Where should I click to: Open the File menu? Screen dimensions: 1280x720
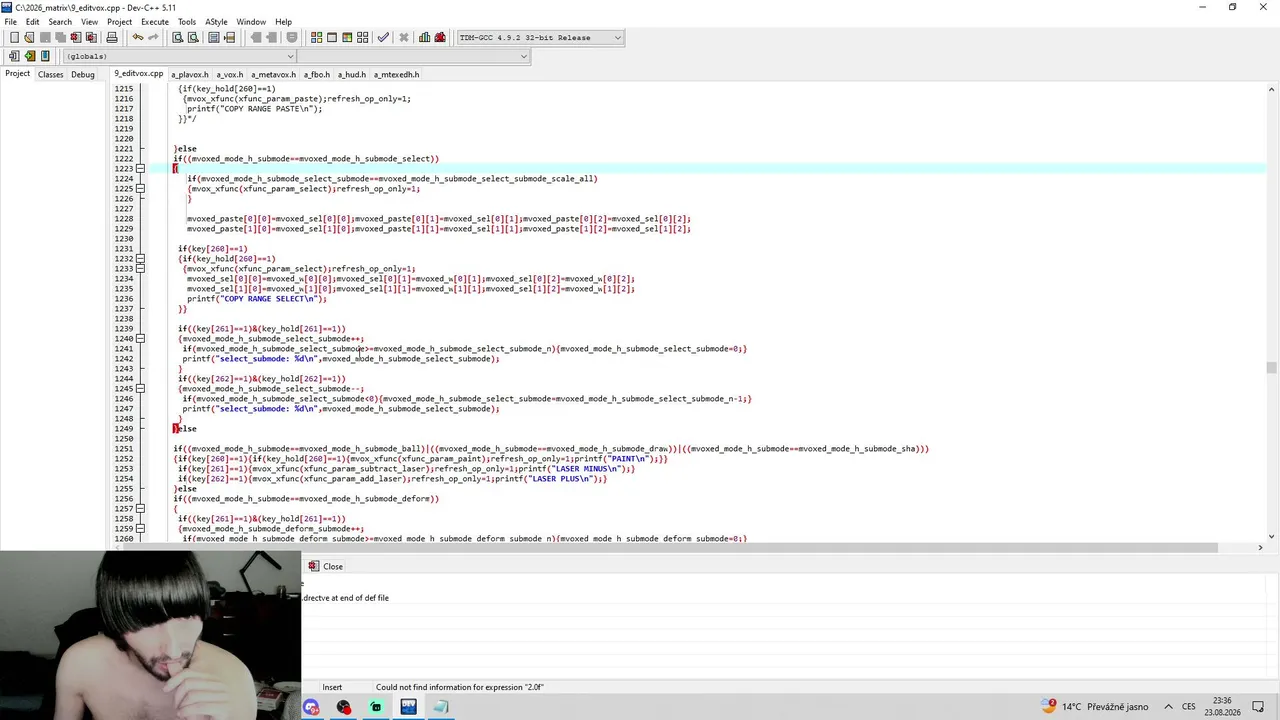point(10,22)
